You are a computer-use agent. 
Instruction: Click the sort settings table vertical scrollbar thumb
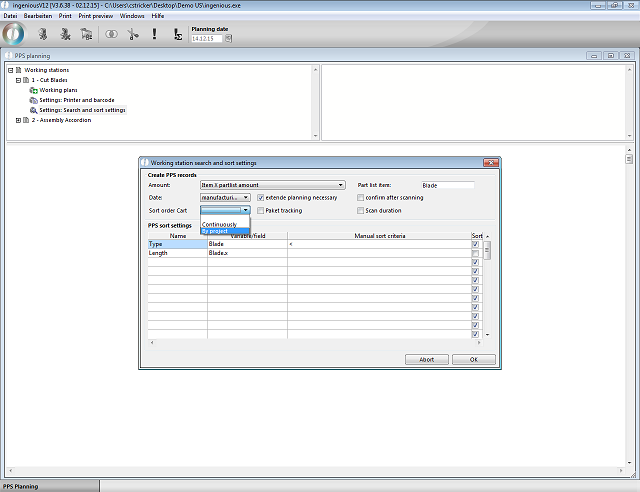(487, 250)
